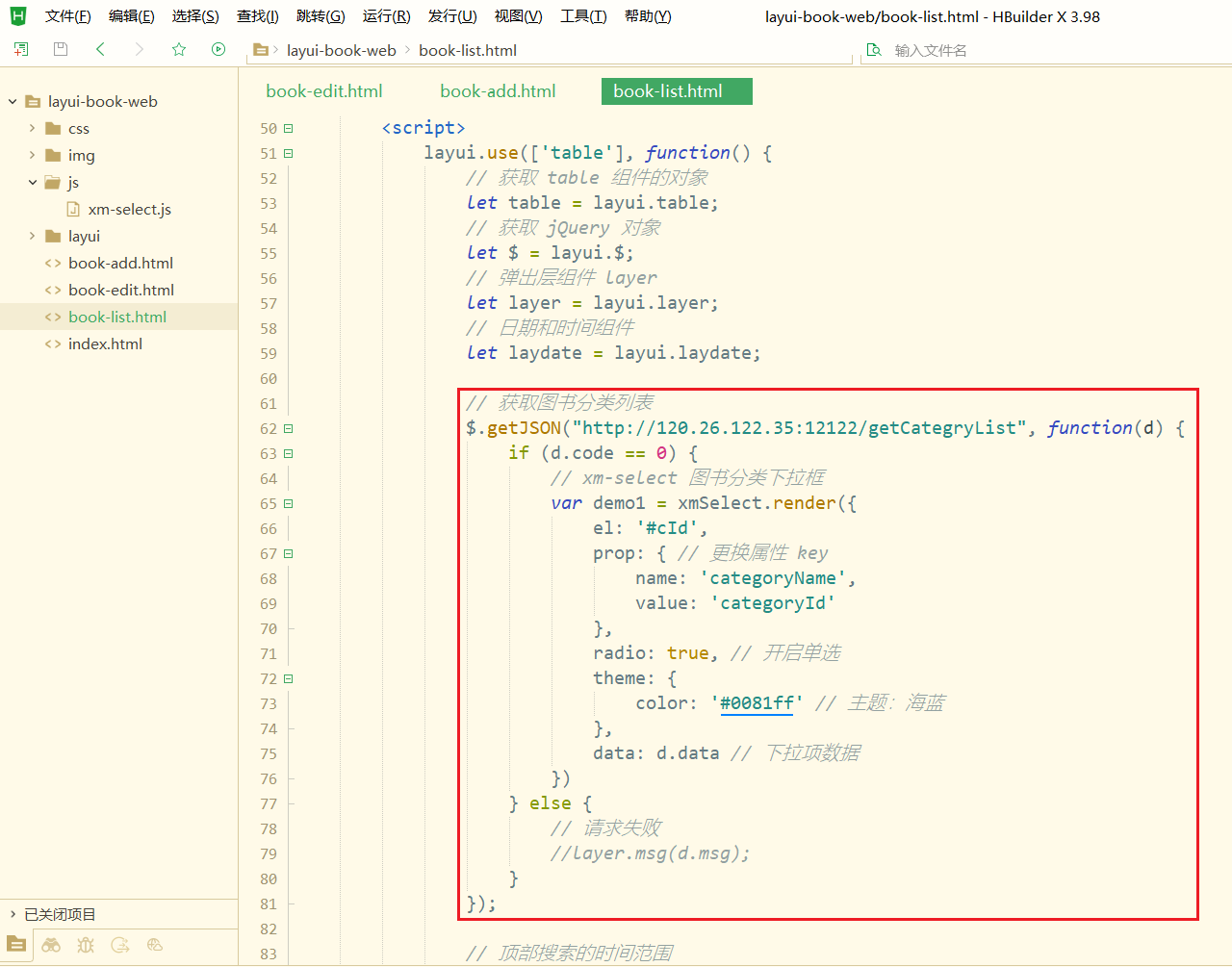
Task: Click commented //layer.msg(d.msg); on line 79
Action: (x=650, y=853)
